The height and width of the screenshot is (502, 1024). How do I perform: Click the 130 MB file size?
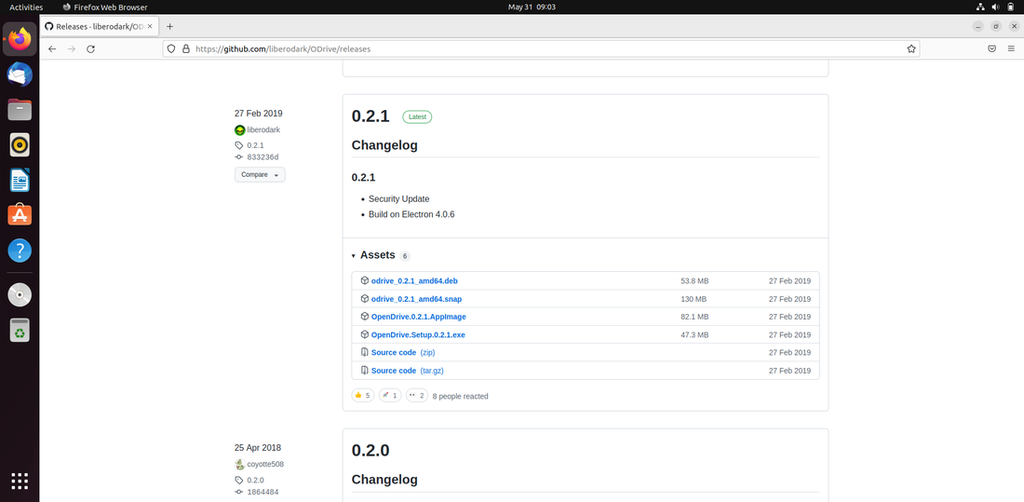coord(694,299)
